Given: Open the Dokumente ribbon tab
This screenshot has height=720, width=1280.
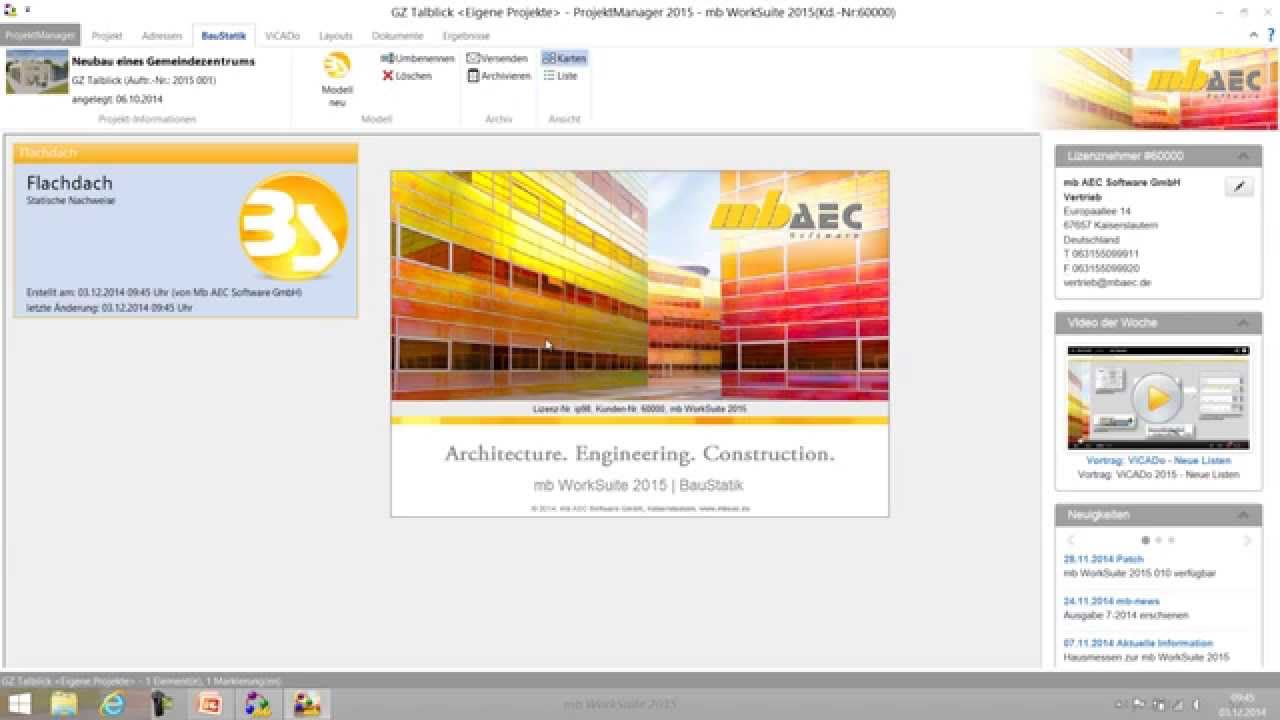Looking at the screenshot, I should (397, 35).
